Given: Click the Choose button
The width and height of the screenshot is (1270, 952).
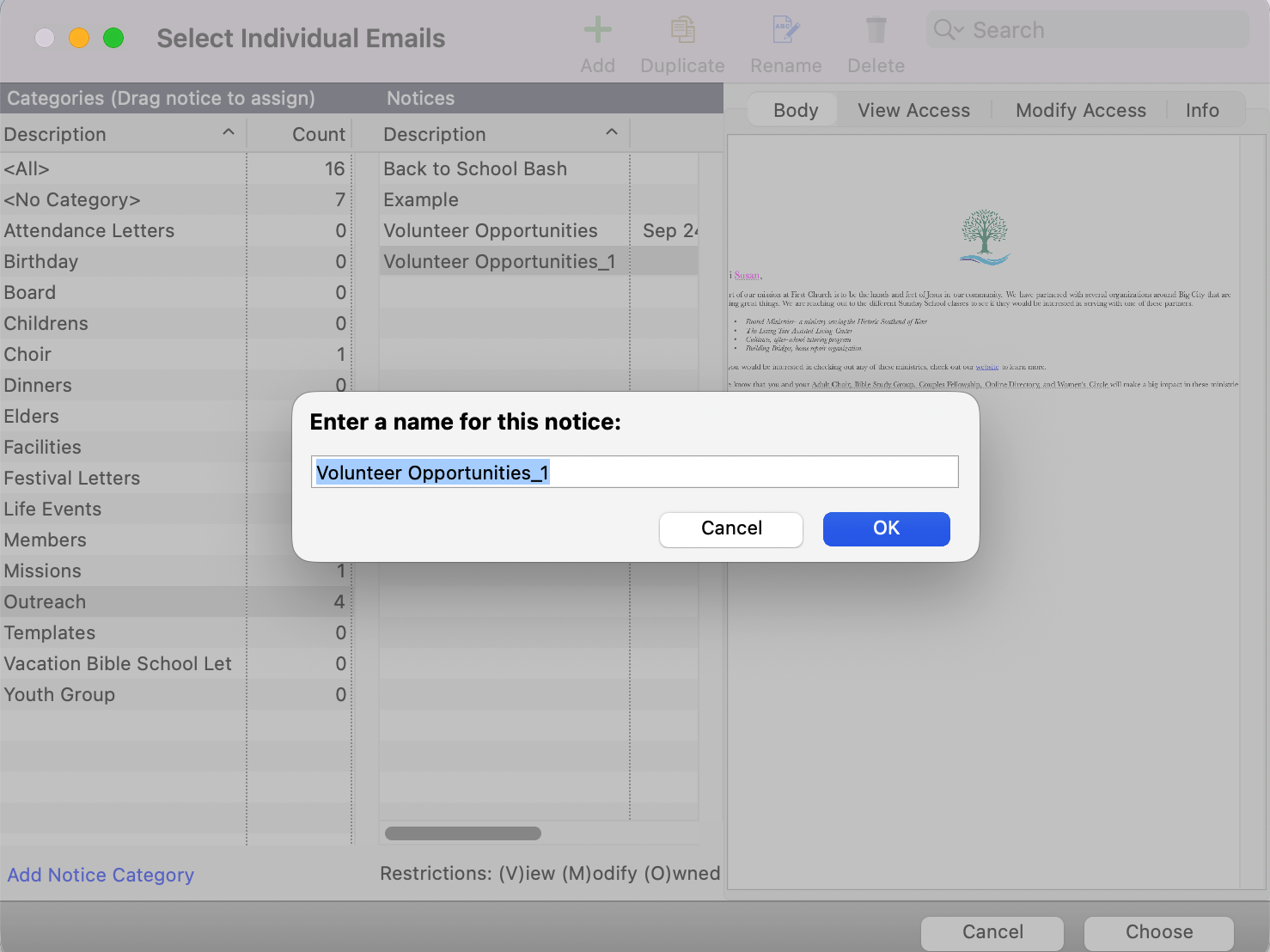Looking at the screenshot, I should click(1159, 932).
